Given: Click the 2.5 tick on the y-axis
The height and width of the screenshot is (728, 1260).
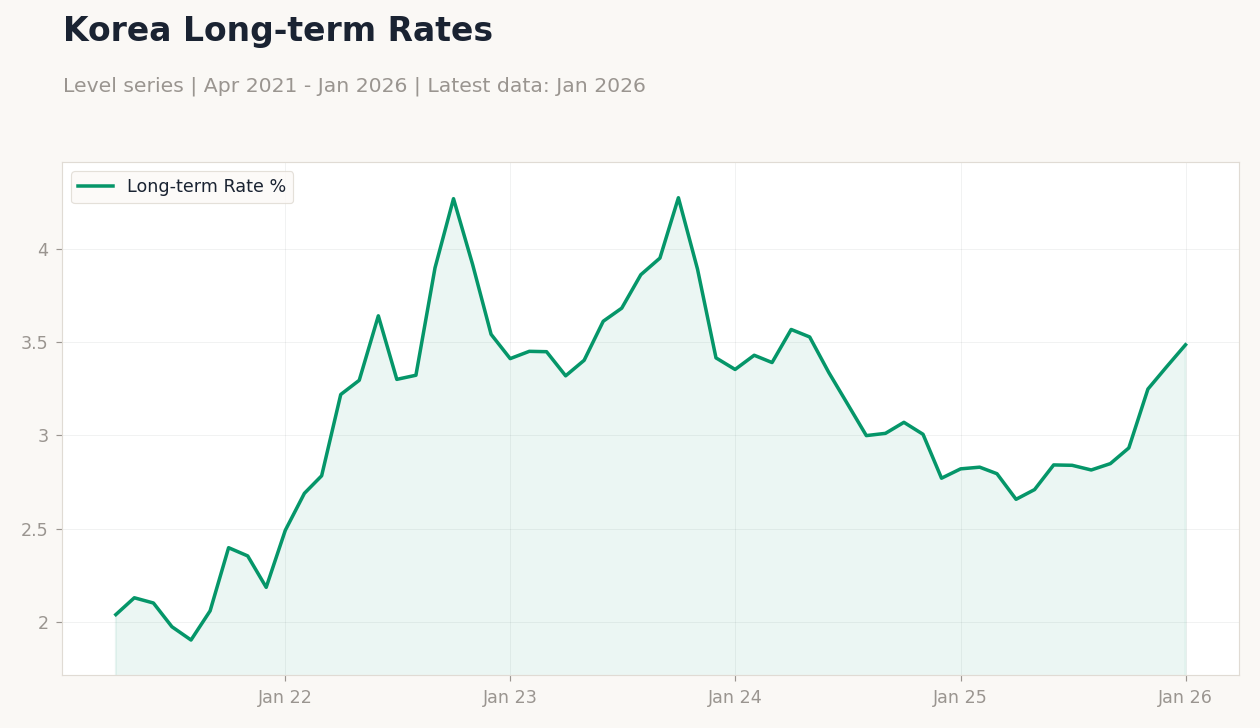Looking at the screenshot, I should [x=35, y=529].
